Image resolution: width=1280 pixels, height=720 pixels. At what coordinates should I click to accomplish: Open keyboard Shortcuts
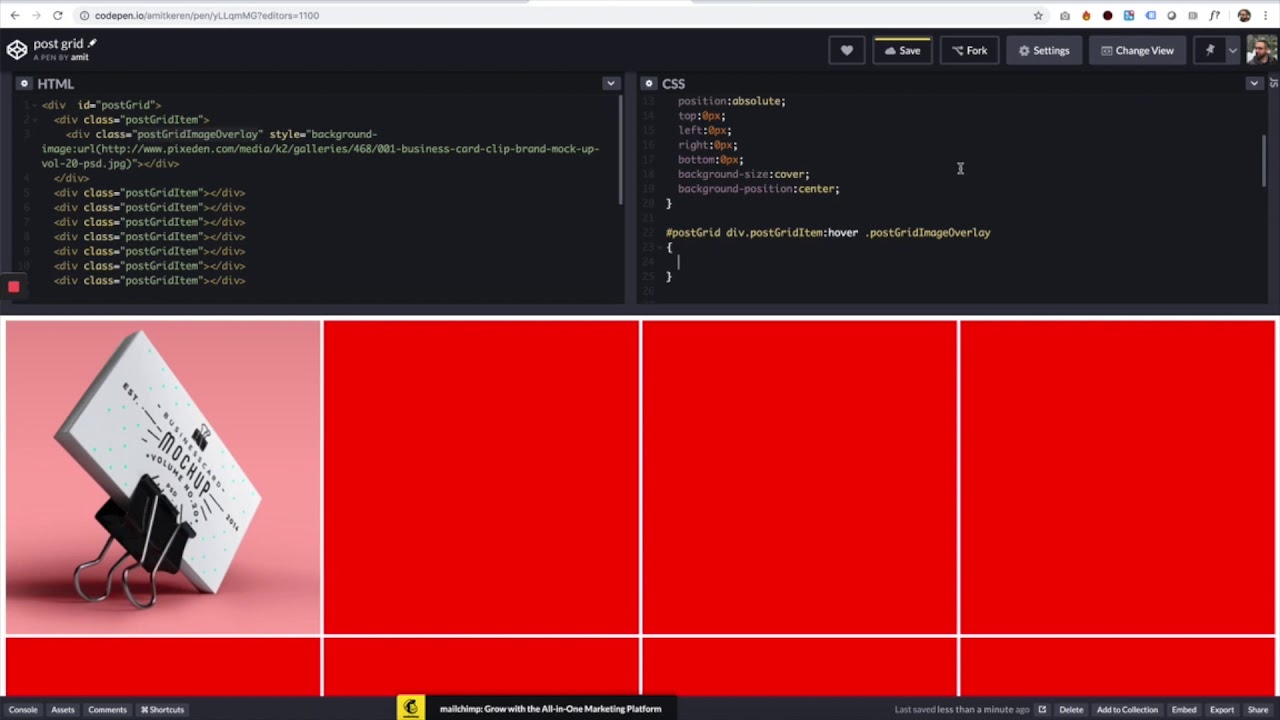162,709
